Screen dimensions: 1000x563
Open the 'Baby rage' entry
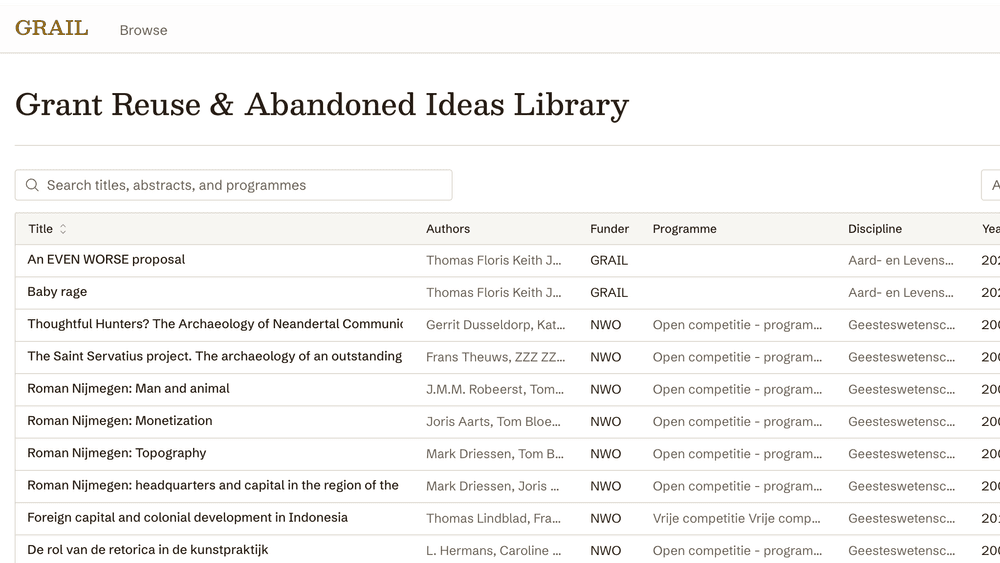(x=57, y=292)
